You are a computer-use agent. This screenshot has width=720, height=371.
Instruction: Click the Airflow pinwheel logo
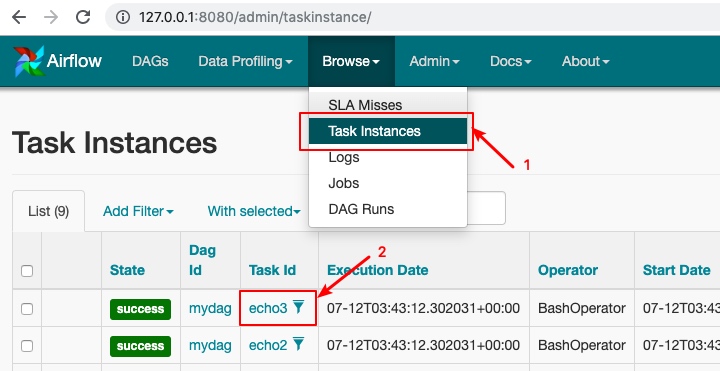[x=28, y=61]
